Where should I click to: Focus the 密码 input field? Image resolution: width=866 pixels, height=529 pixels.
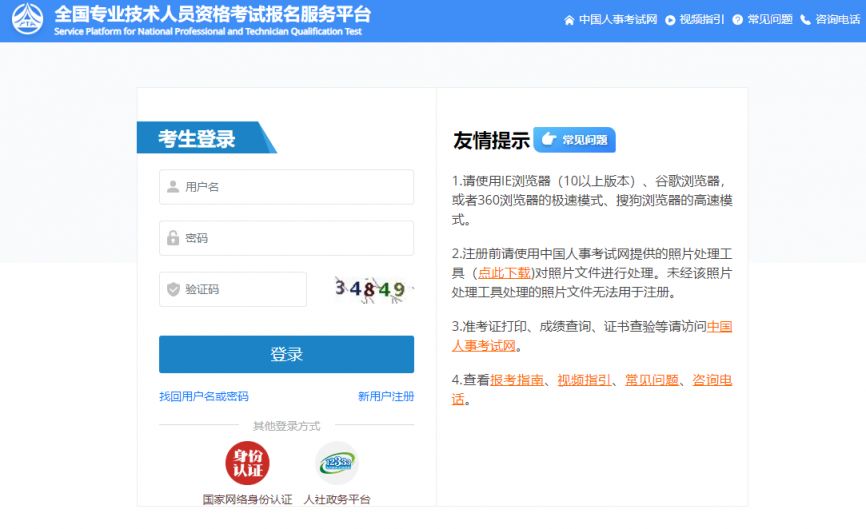pos(286,238)
